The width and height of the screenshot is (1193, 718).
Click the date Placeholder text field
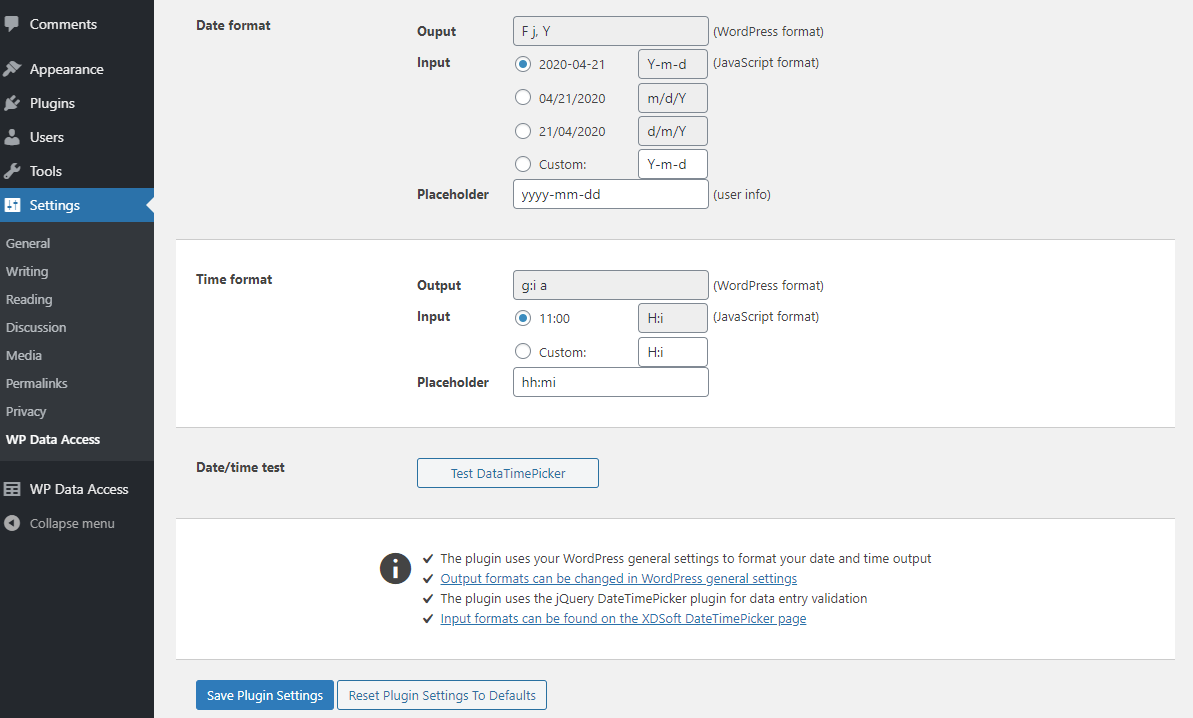pos(610,194)
